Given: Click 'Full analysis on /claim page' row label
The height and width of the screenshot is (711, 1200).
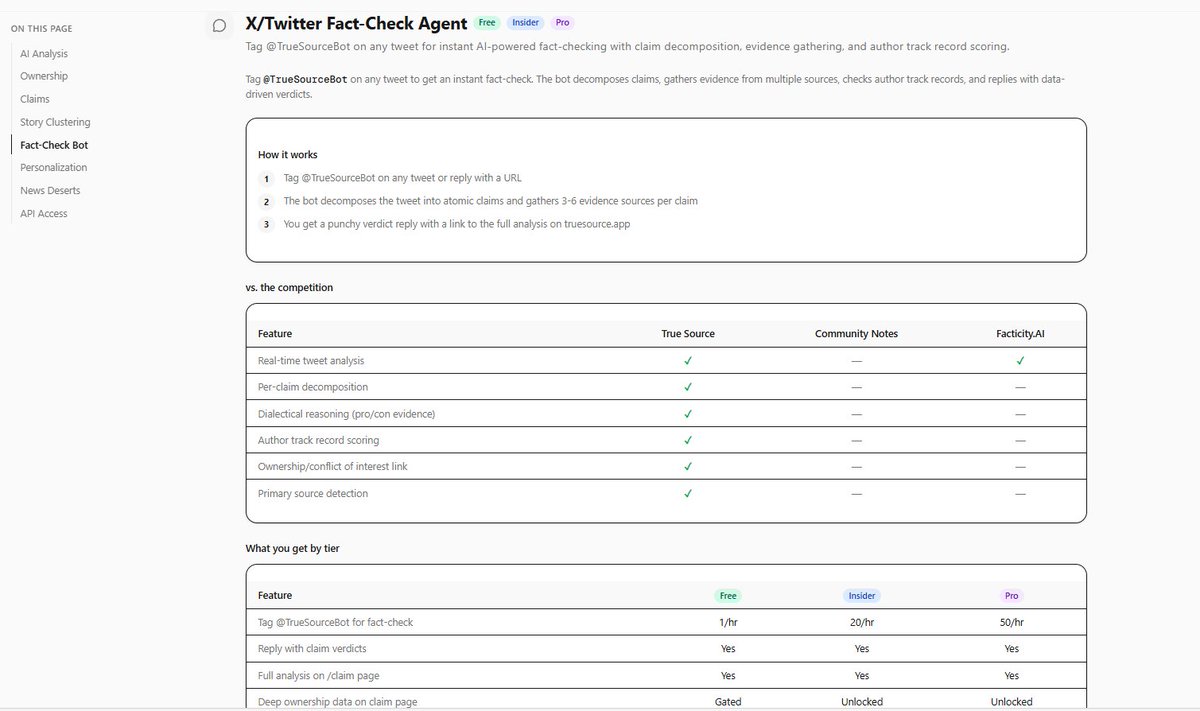Looking at the screenshot, I should 318,675.
